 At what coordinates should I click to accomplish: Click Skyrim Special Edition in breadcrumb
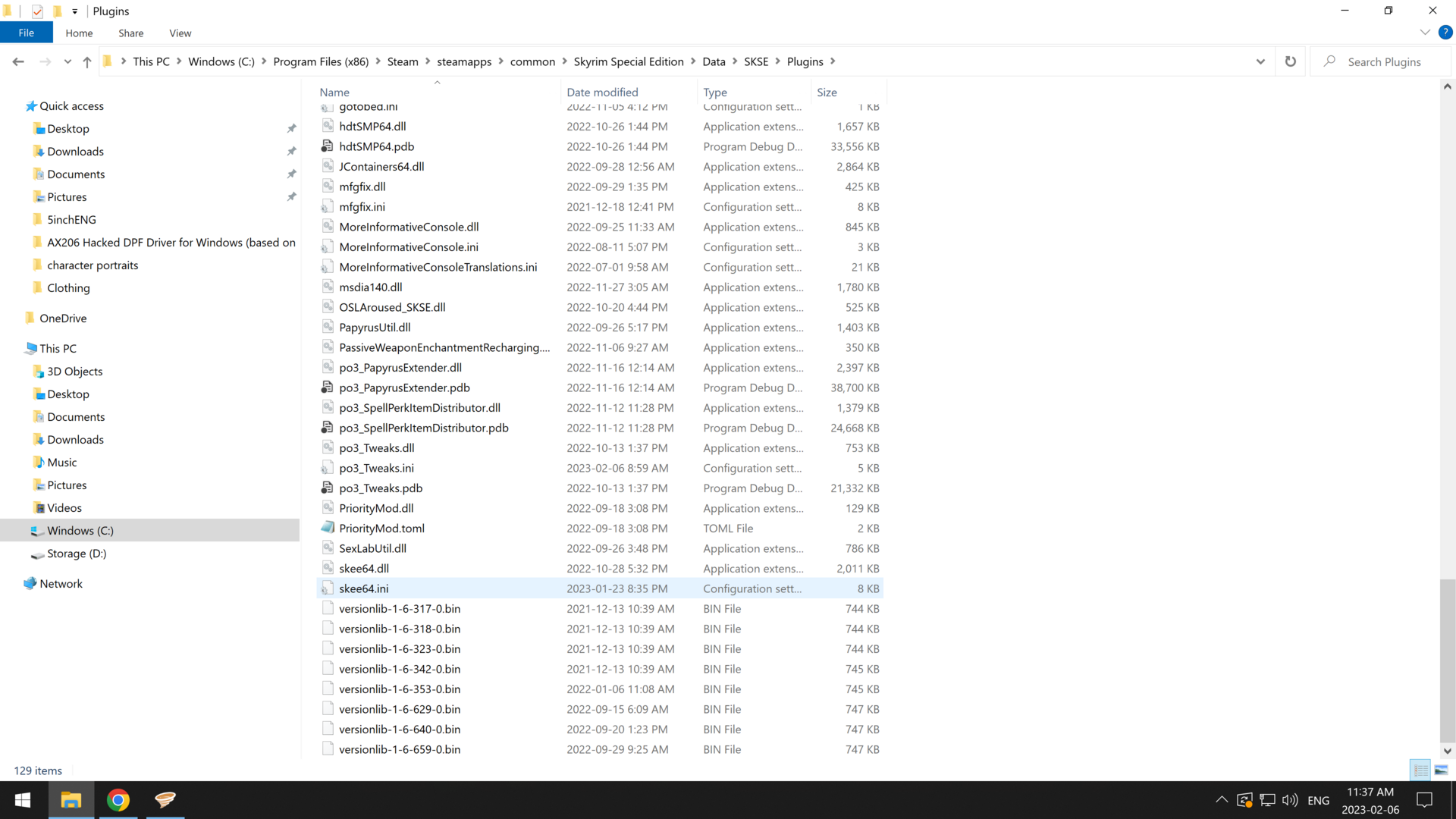(629, 61)
